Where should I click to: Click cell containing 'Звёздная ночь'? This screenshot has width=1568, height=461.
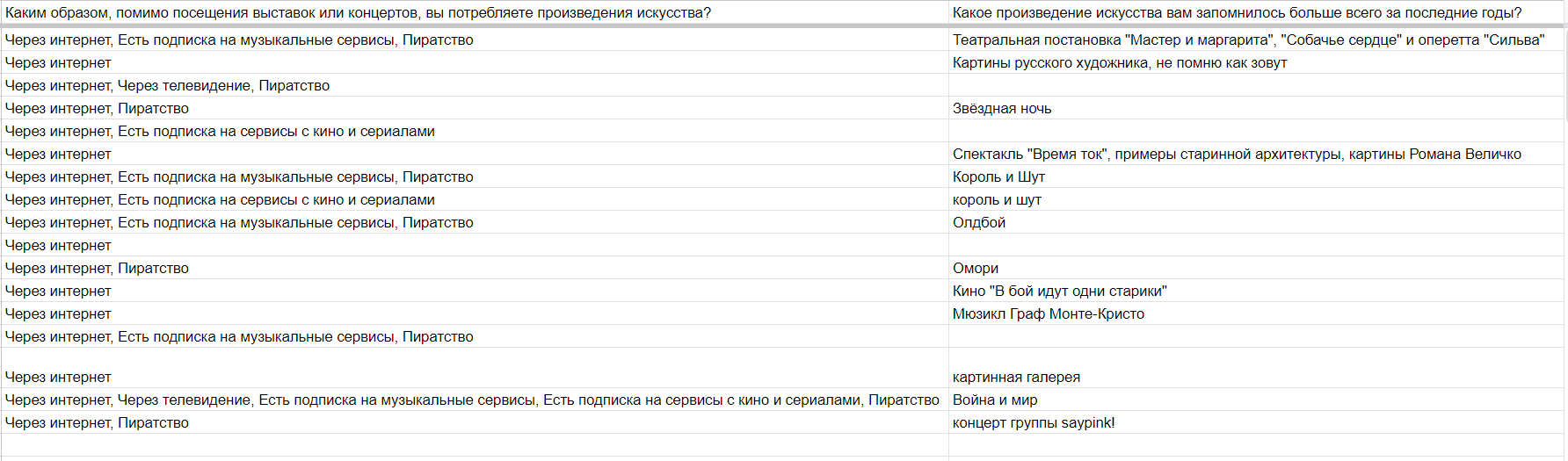[x=1256, y=108]
